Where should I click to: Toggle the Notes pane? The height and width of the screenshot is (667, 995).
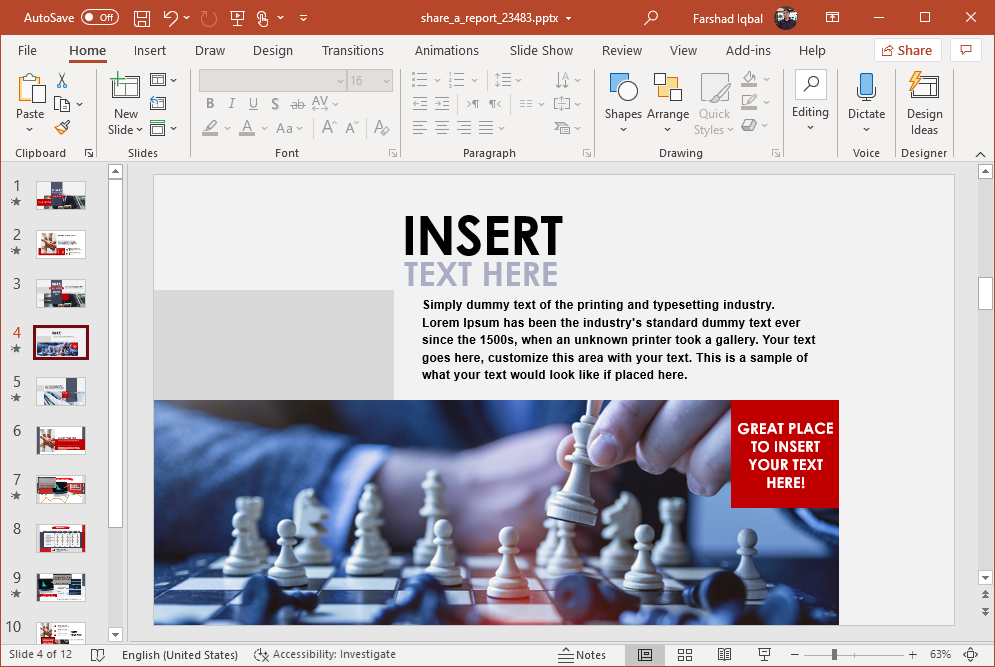[583, 655]
